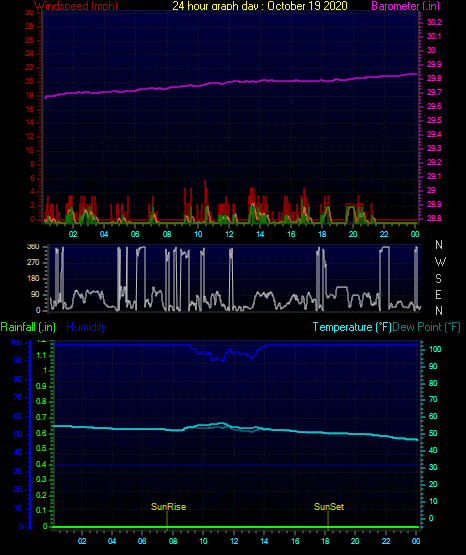Click the E compass direction label

tap(438, 294)
